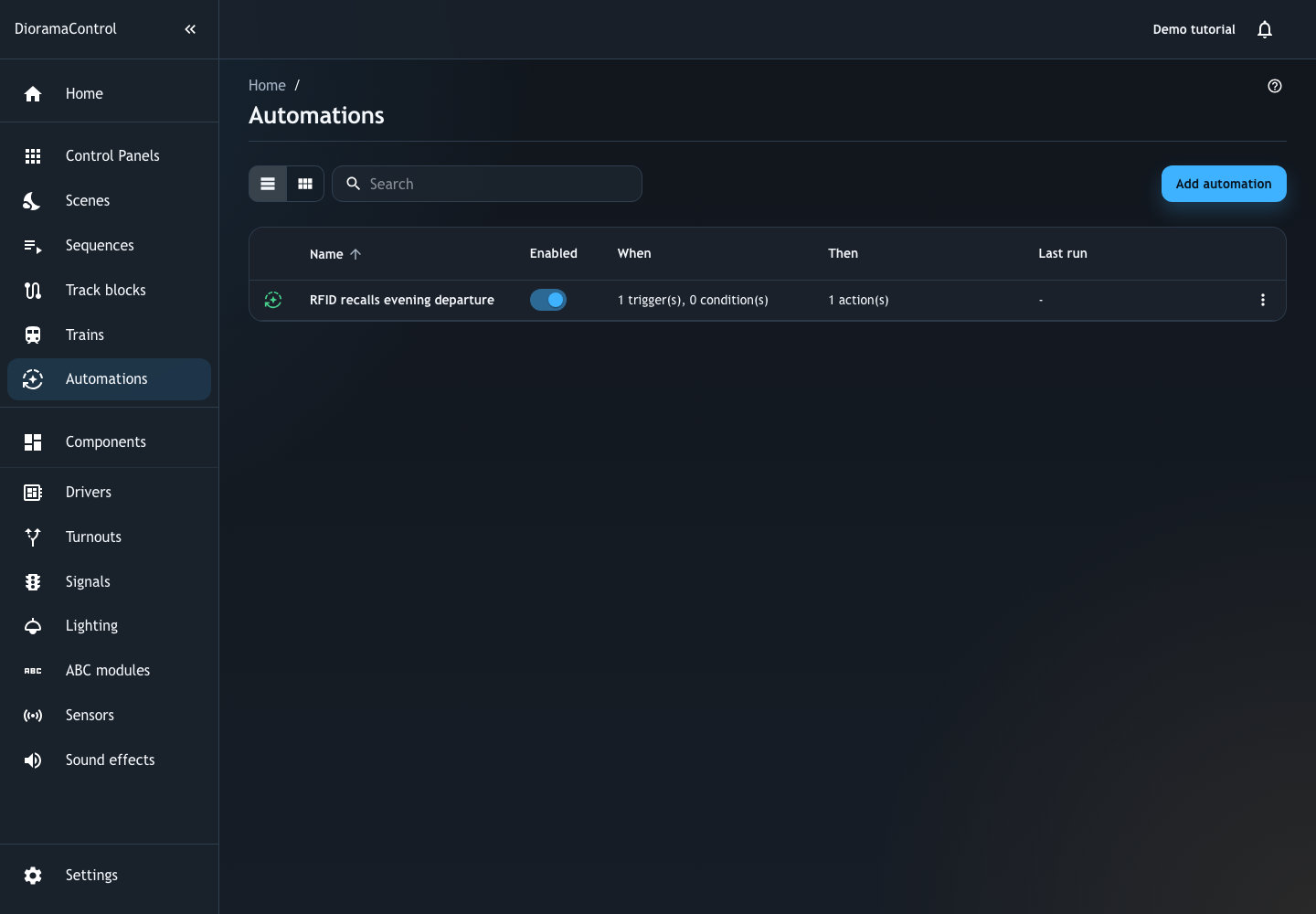Navigate to Track blocks

[x=110, y=291]
